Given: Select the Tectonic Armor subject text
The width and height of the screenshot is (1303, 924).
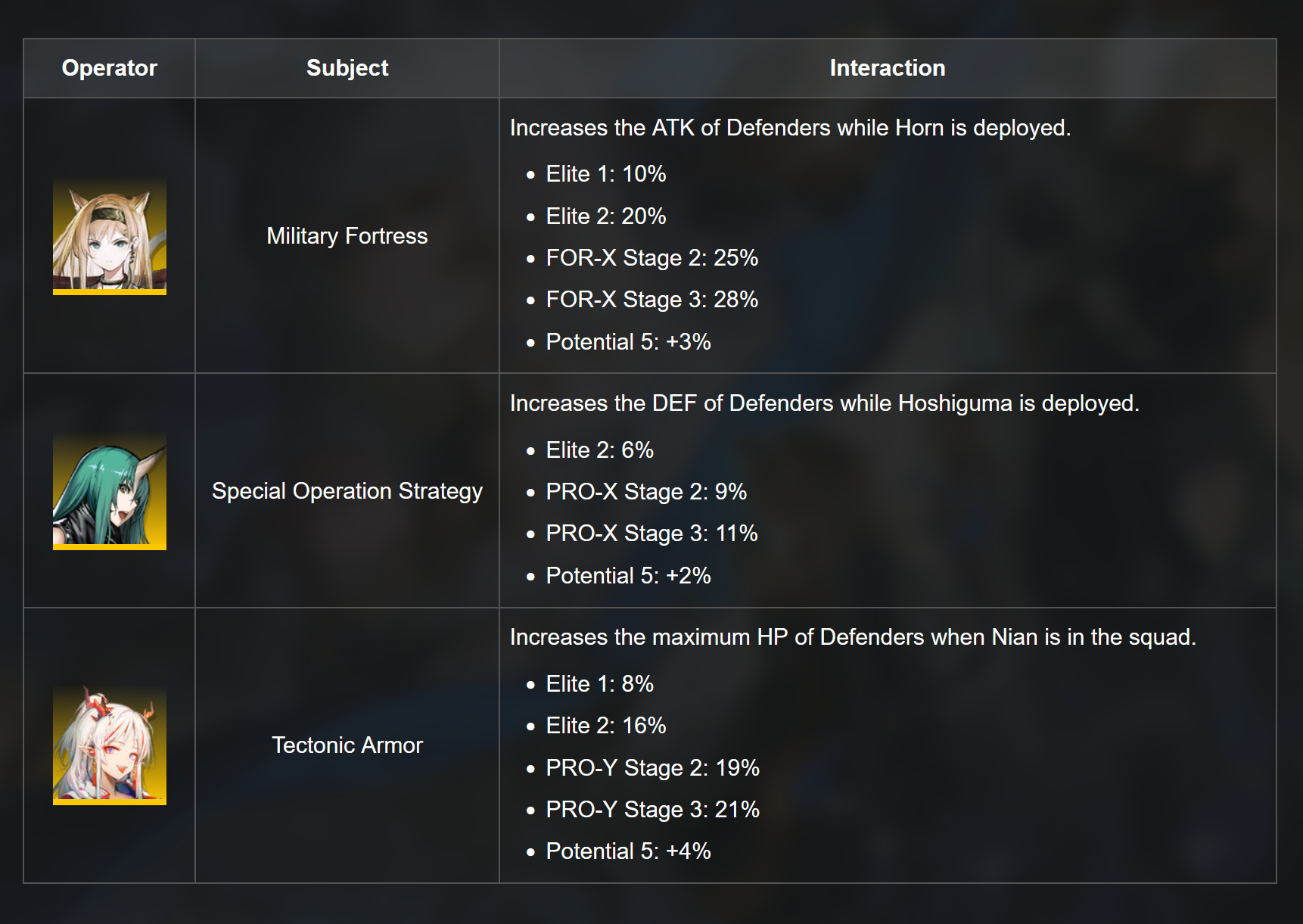Looking at the screenshot, I should (x=347, y=745).
